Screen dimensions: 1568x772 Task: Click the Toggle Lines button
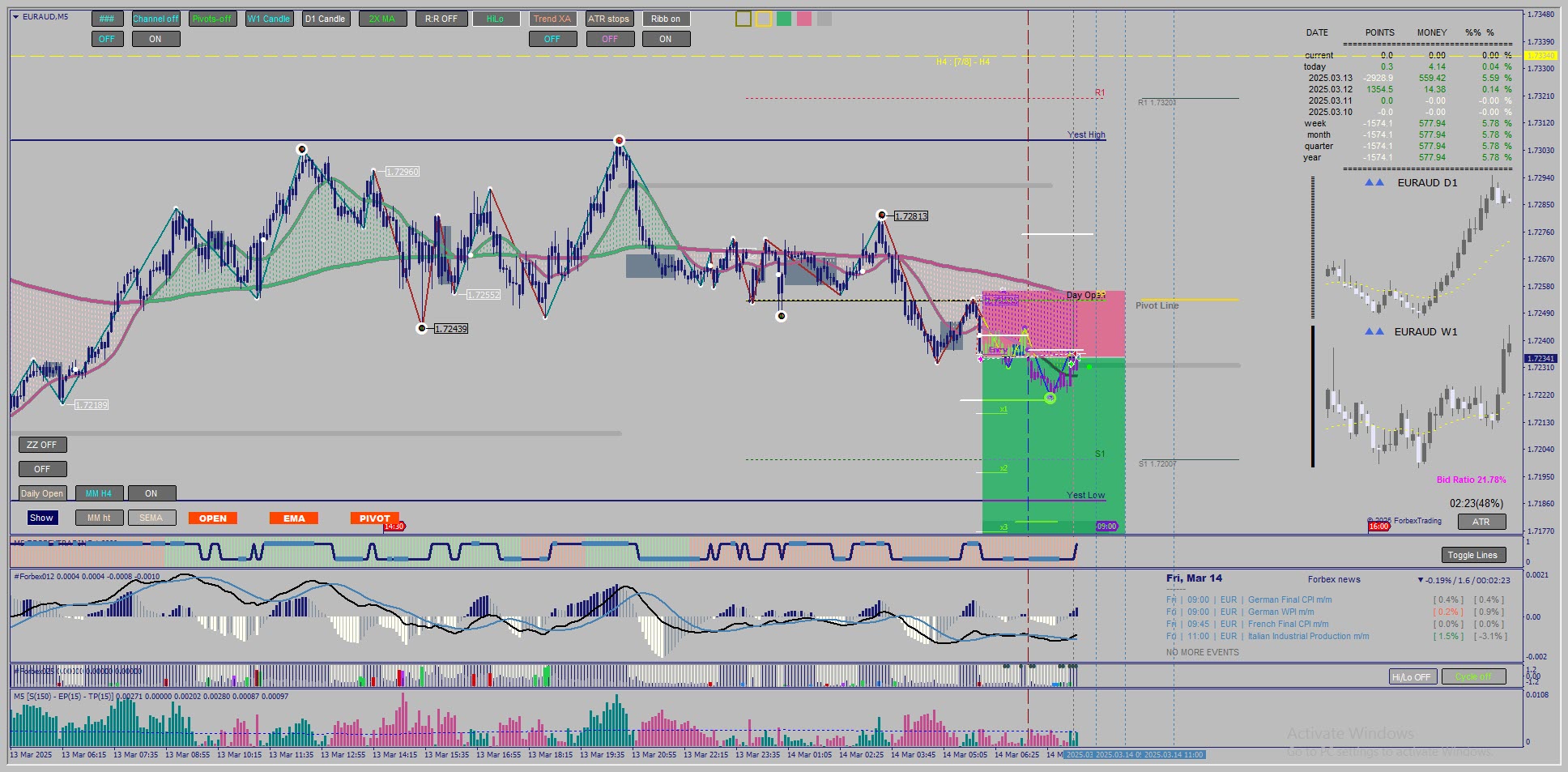tap(1472, 555)
